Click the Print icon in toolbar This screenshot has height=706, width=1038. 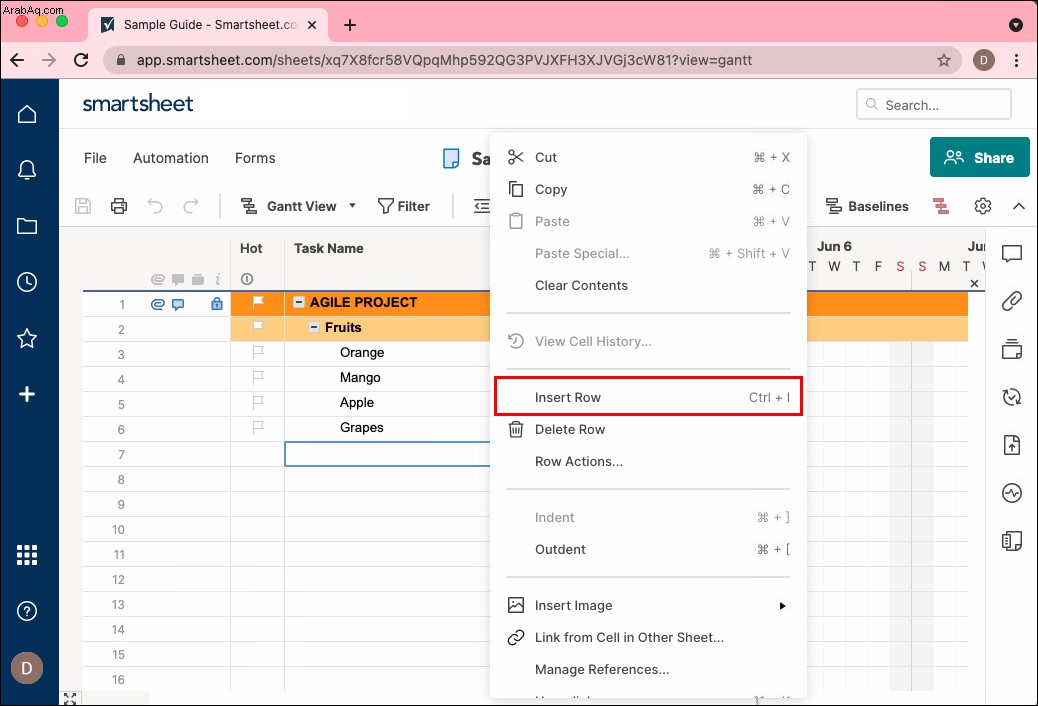pyautogui.click(x=118, y=206)
